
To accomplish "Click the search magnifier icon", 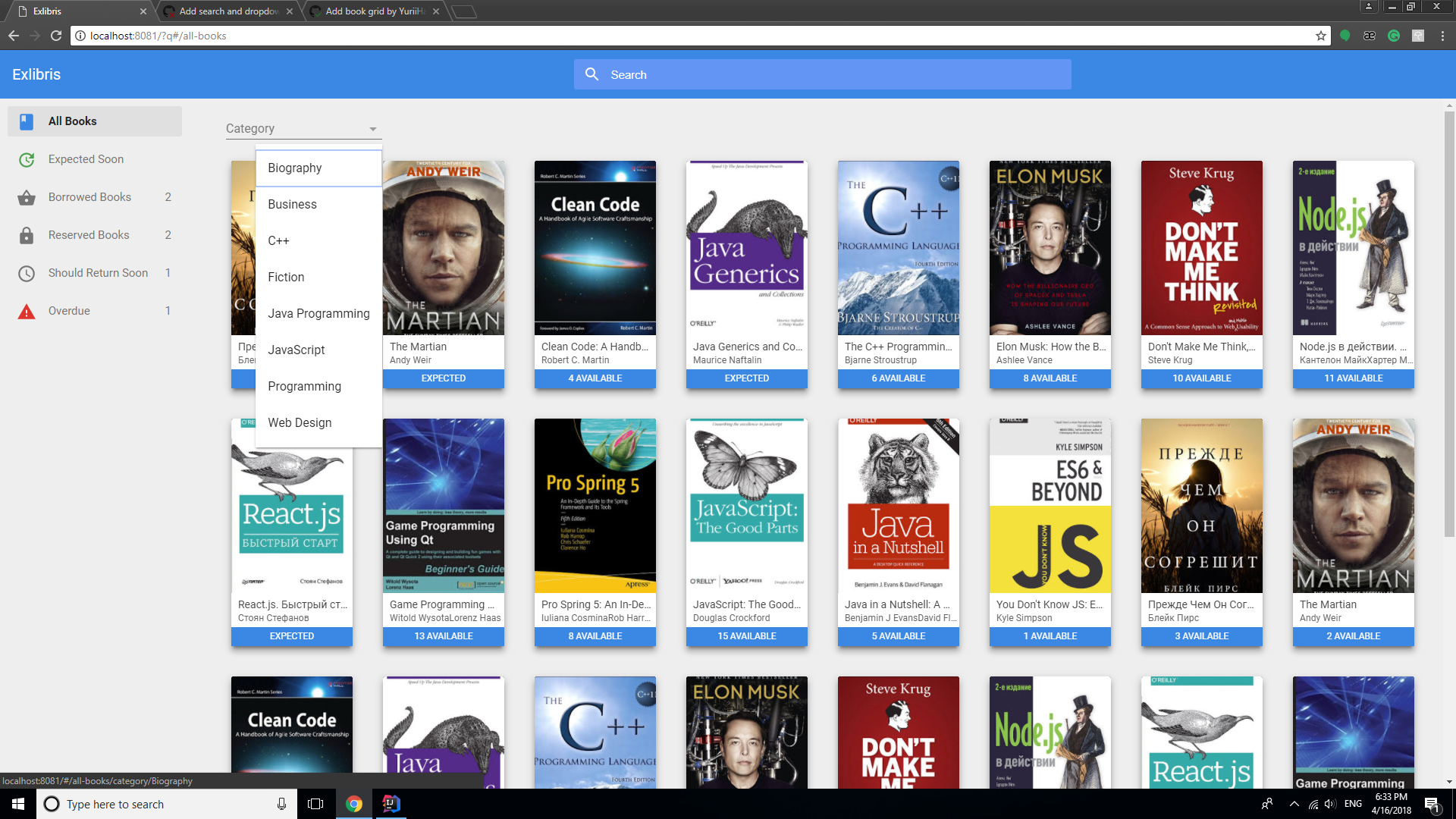I will pos(592,74).
